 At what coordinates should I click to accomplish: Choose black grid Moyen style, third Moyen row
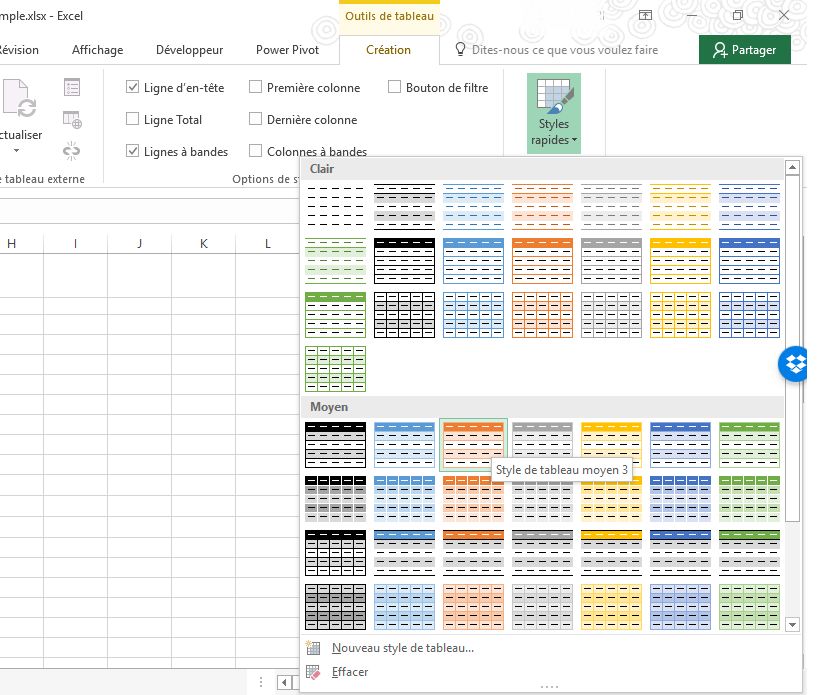click(335, 553)
